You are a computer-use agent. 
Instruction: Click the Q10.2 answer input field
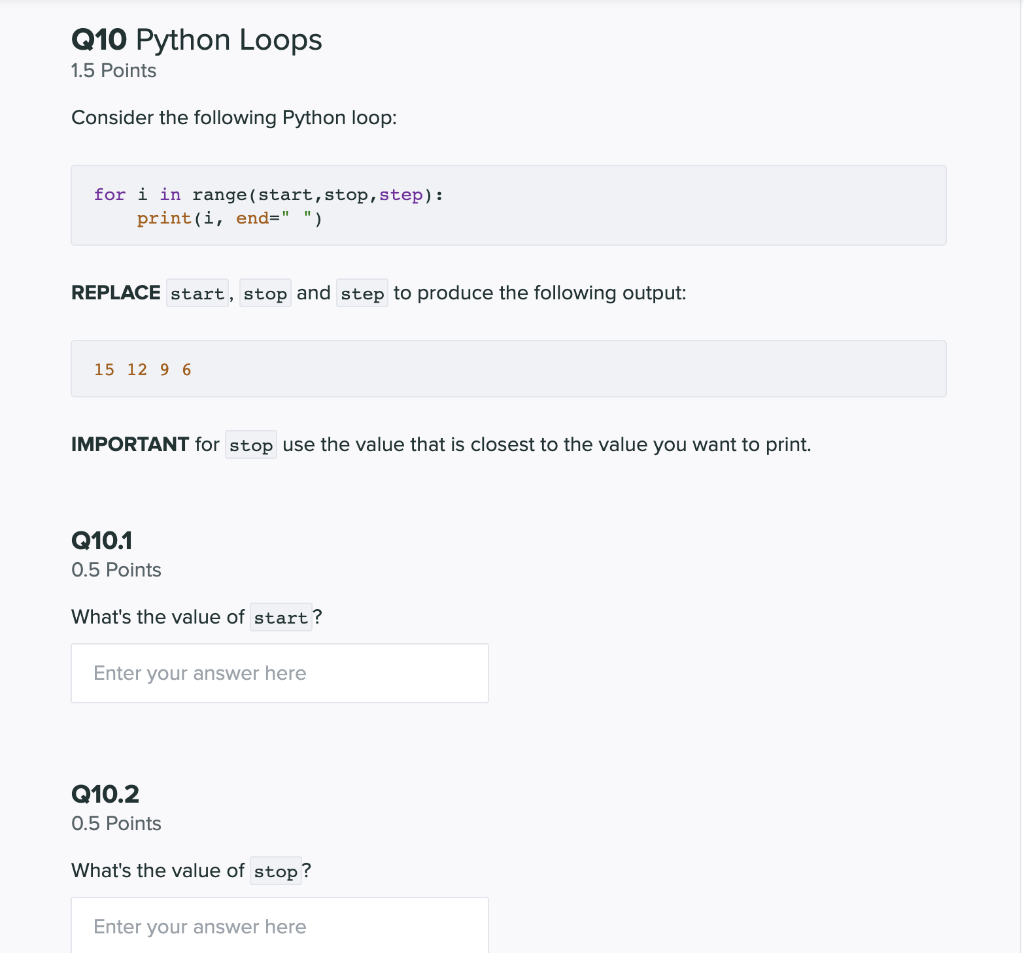pos(279,926)
